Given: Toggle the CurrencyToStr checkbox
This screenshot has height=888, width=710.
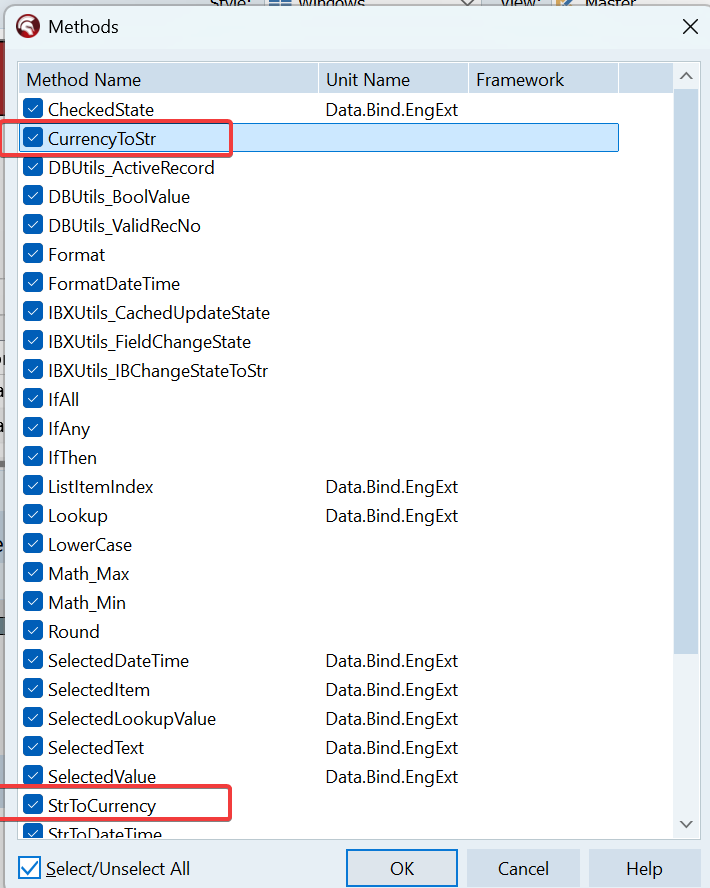Looking at the screenshot, I should (33, 138).
